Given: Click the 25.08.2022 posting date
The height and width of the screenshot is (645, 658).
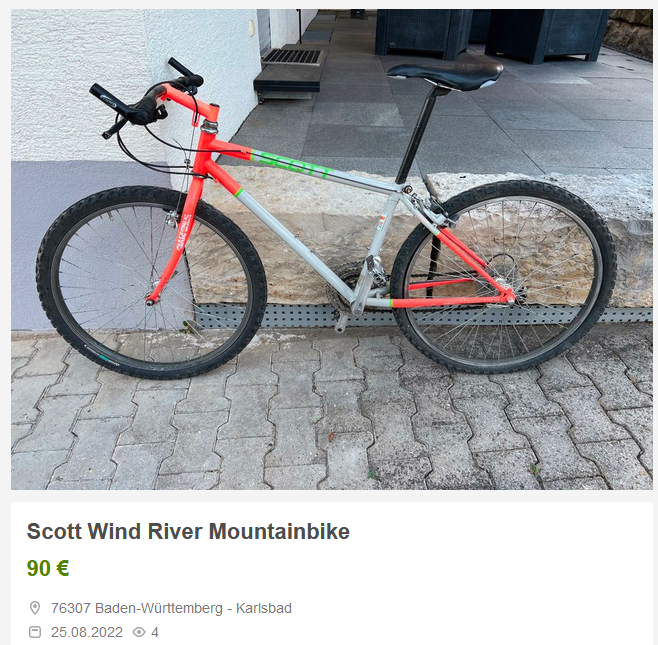Looking at the screenshot, I should click(87, 632).
